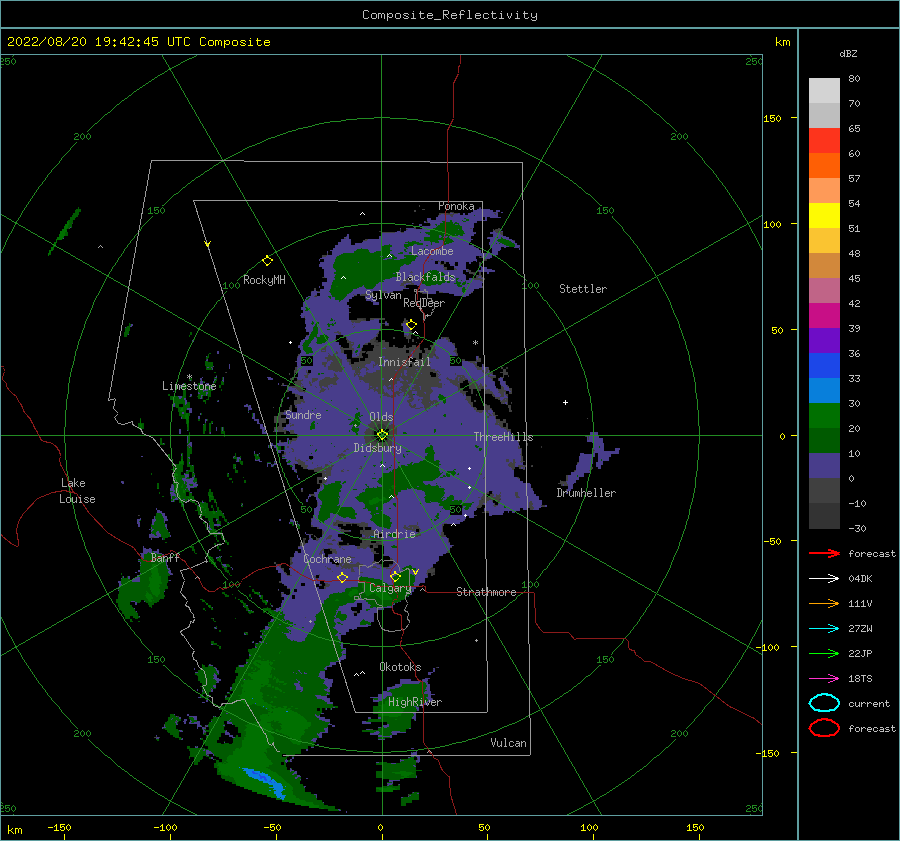Image resolution: width=900 pixels, height=841 pixels.
Task: Click the white asterisk marker east of Innisfail
Action: [x=475, y=343]
